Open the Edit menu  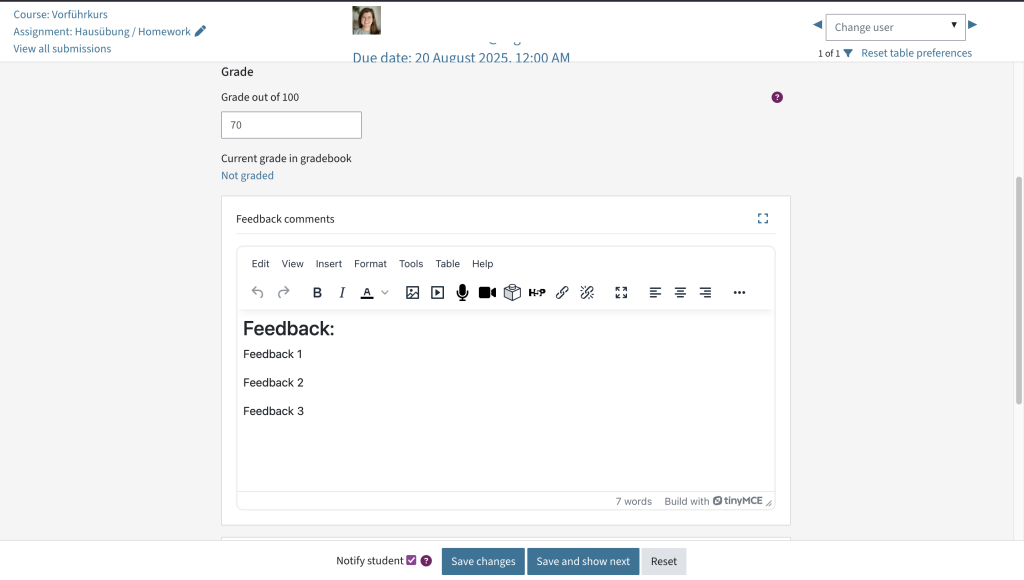point(261,264)
